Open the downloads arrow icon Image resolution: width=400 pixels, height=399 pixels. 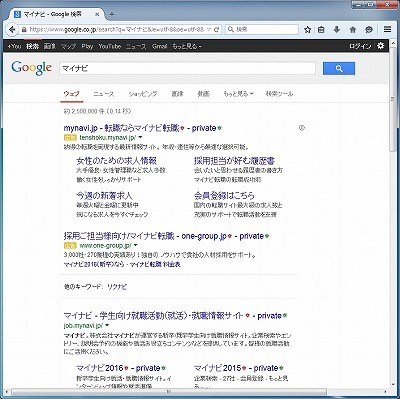click(337, 29)
